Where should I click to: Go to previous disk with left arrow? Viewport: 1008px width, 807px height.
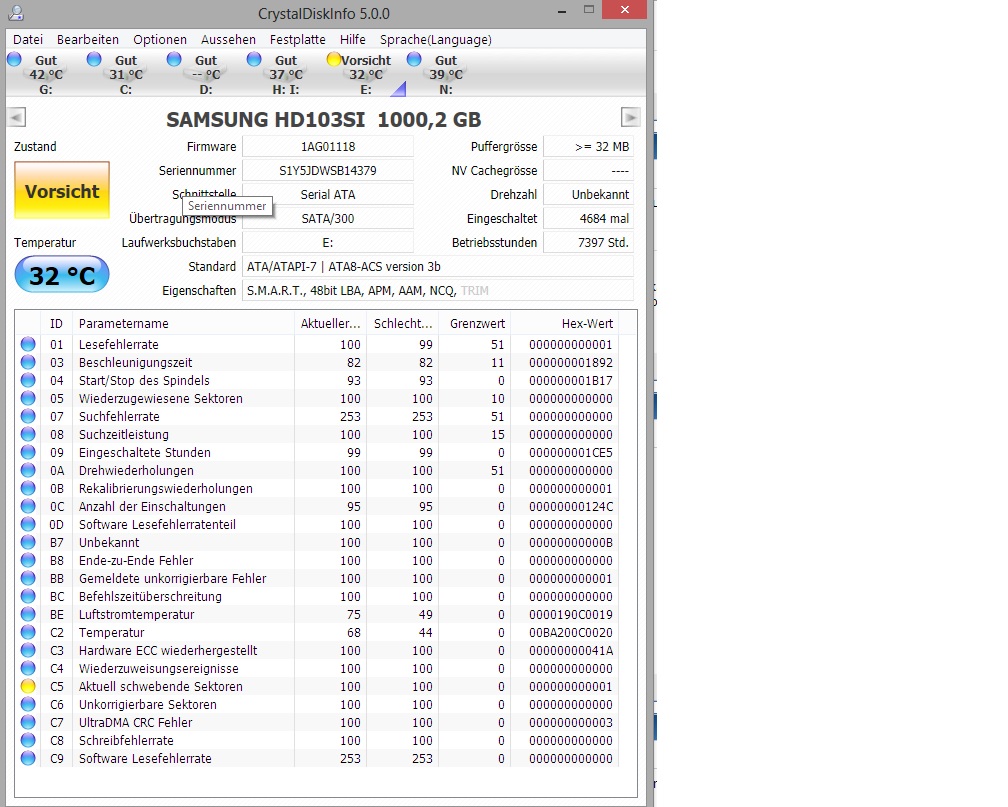click(x=16, y=117)
